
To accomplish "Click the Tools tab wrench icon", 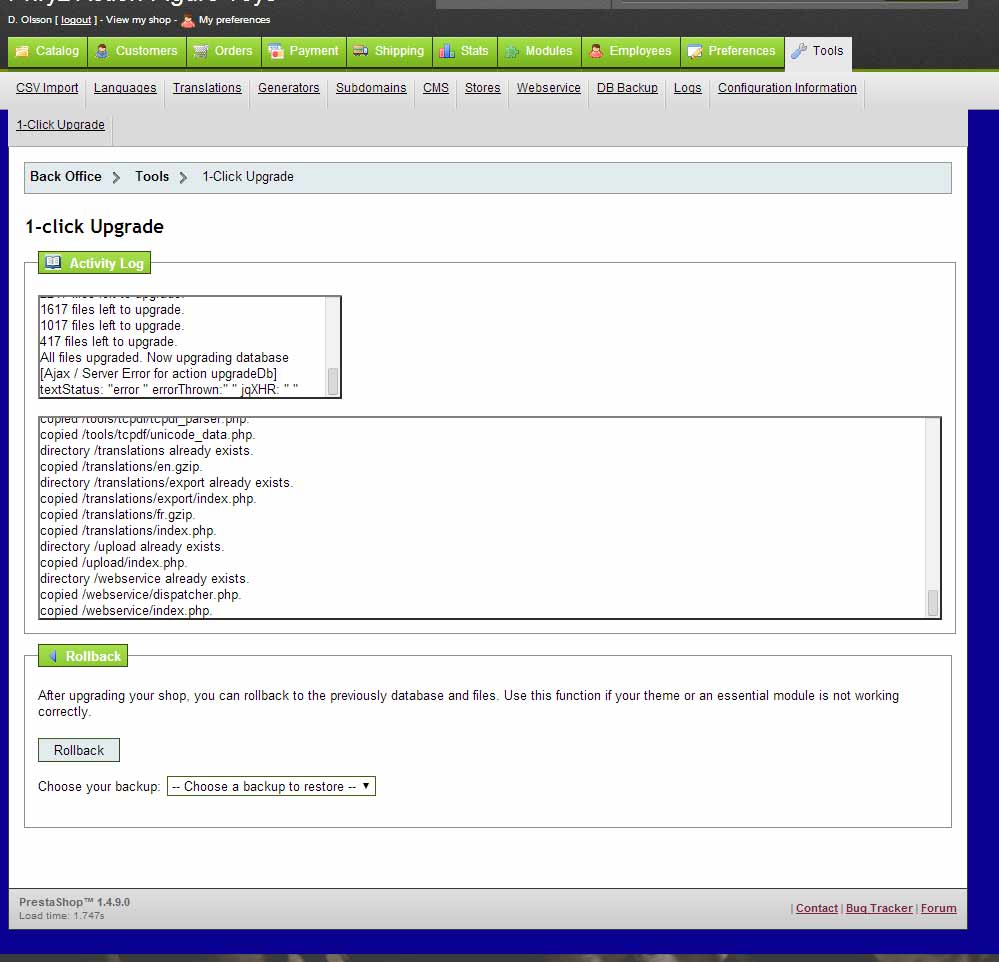I will point(799,51).
